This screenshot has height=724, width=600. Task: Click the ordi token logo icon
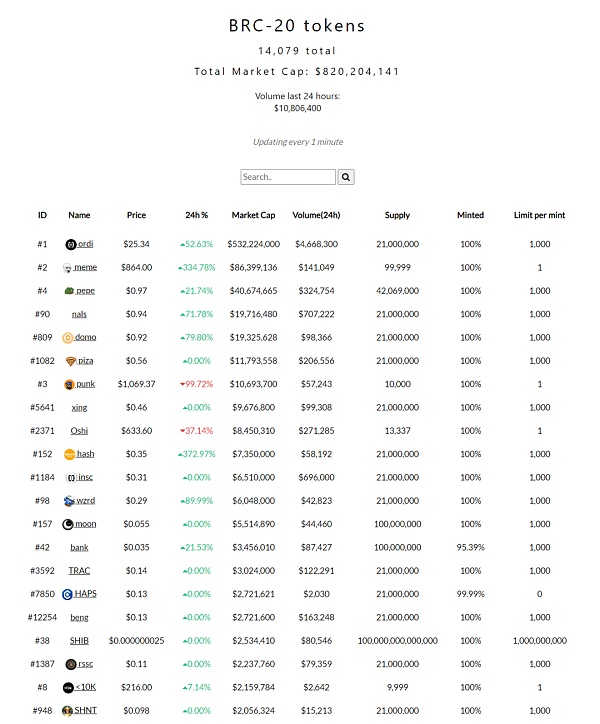click(70, 244)
